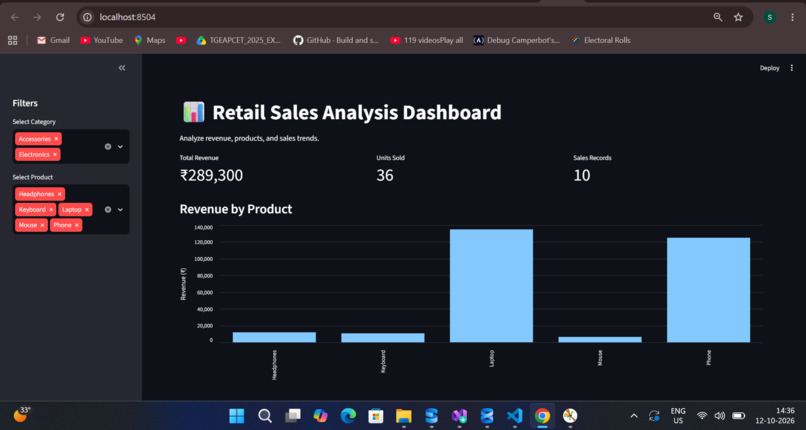
Task: View site information for localhost
Action: [88, 17]
